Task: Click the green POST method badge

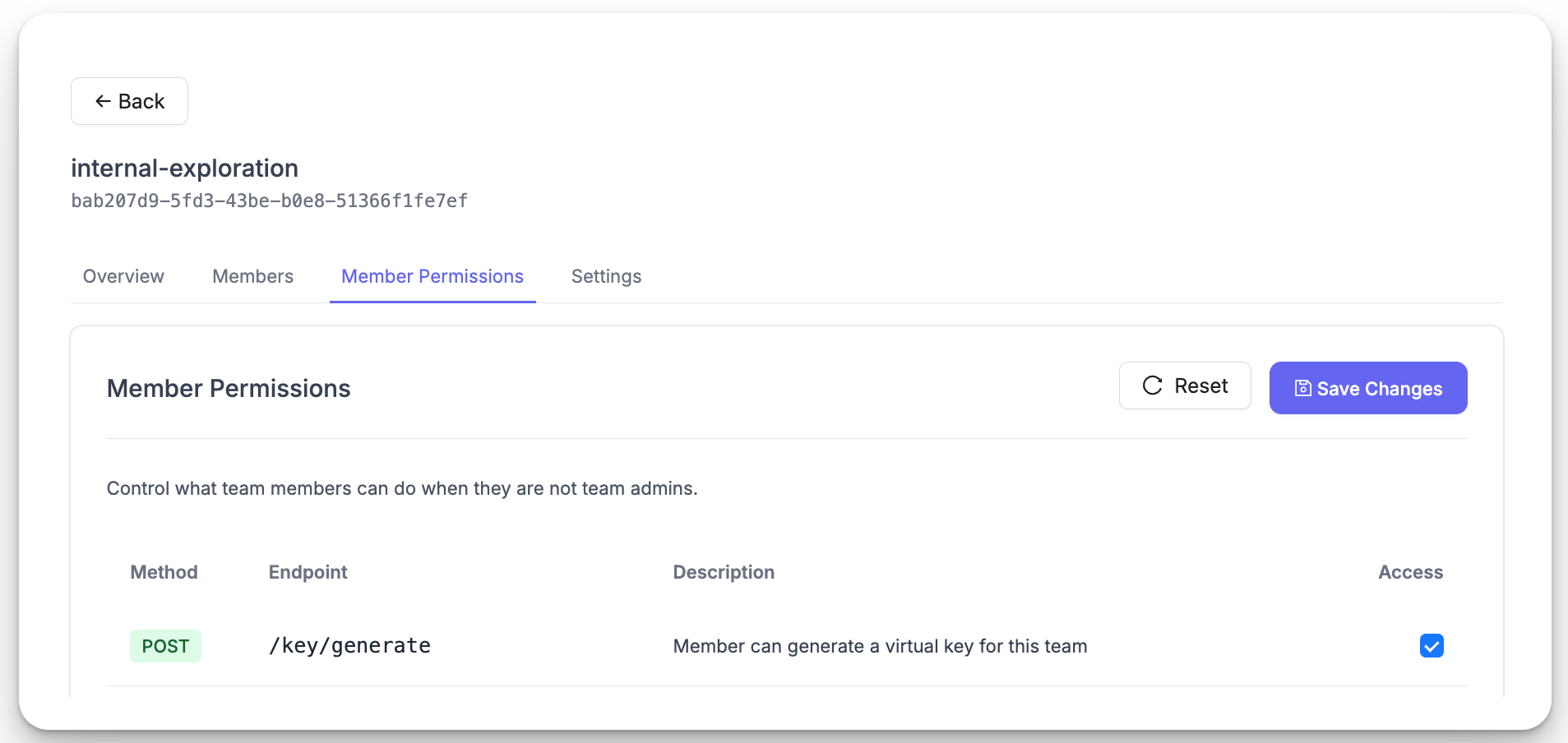Action: [x=165, y=646]
